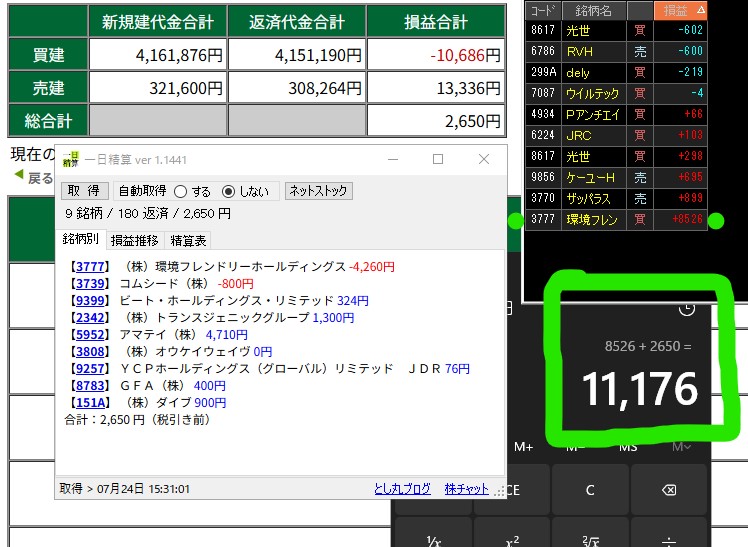Switch to the 銘柄別 tab

81,239
